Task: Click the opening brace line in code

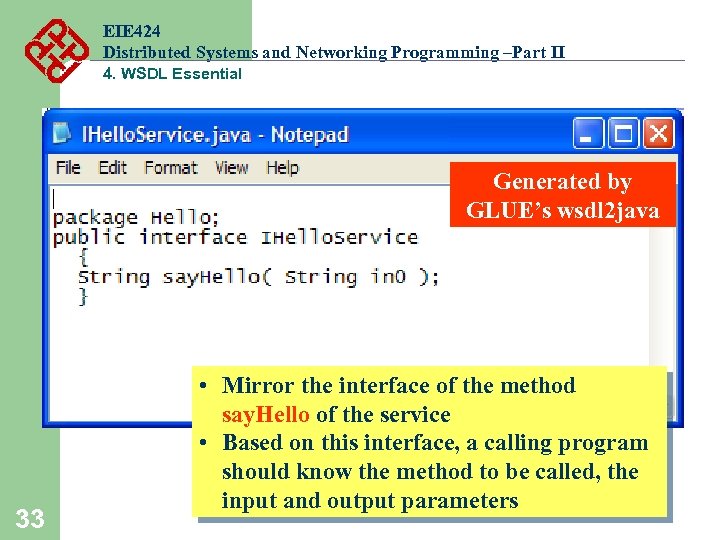Action: (83, 258)
